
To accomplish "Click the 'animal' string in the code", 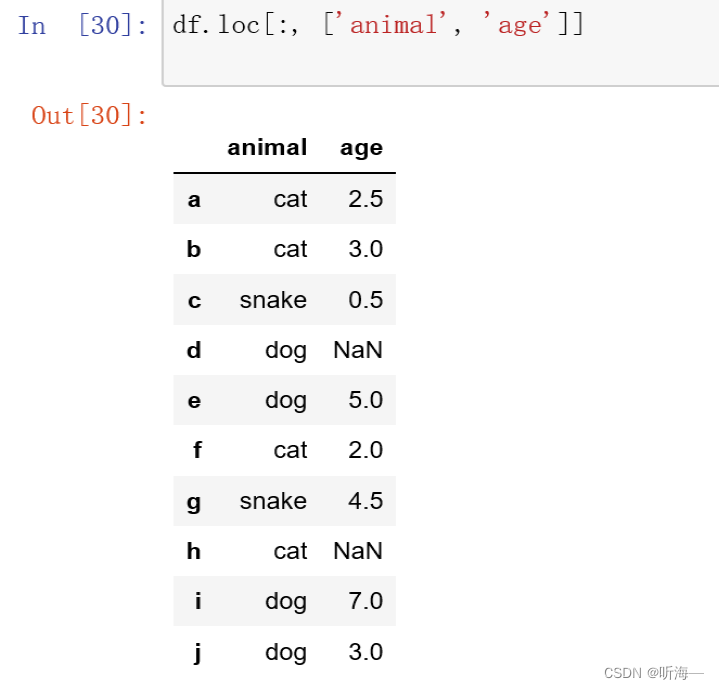I will click(392, 24).
